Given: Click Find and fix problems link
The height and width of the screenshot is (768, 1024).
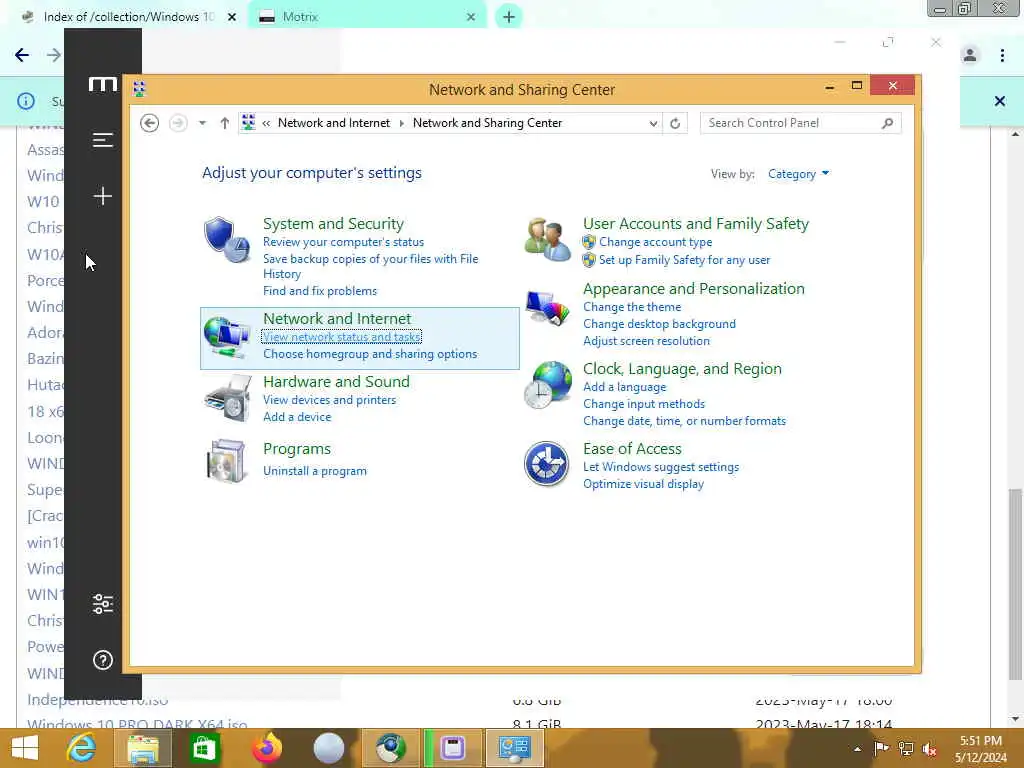Looking at the screenshot, I should tap(319, 291).
